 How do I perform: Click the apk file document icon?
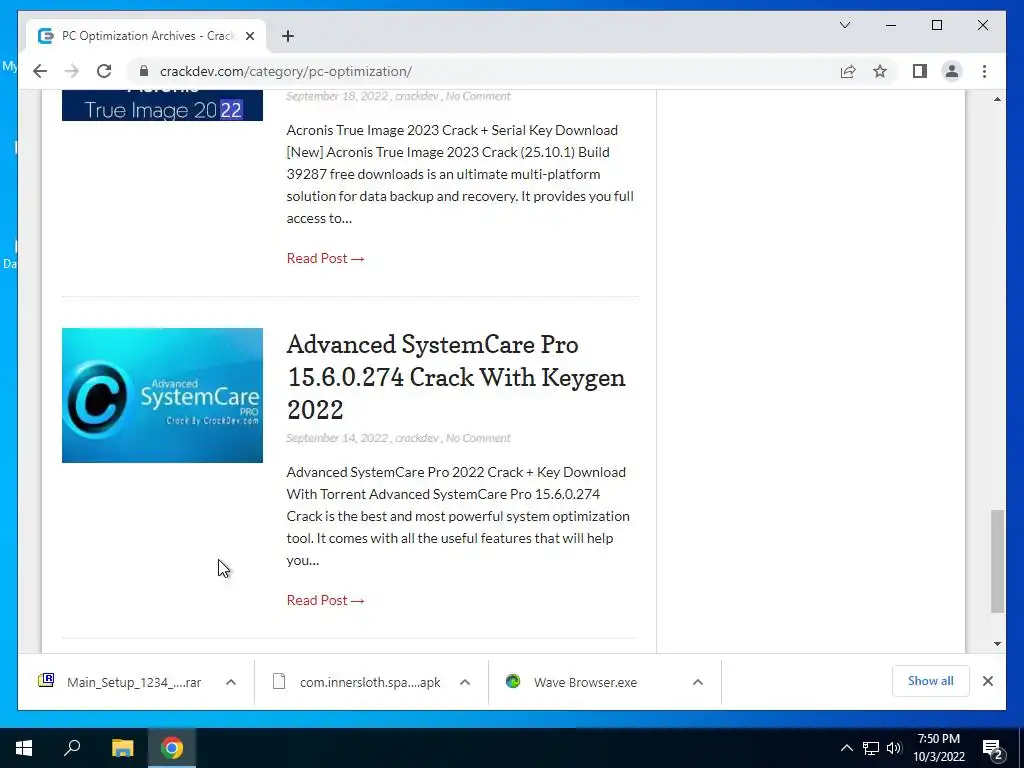(279, 681)
